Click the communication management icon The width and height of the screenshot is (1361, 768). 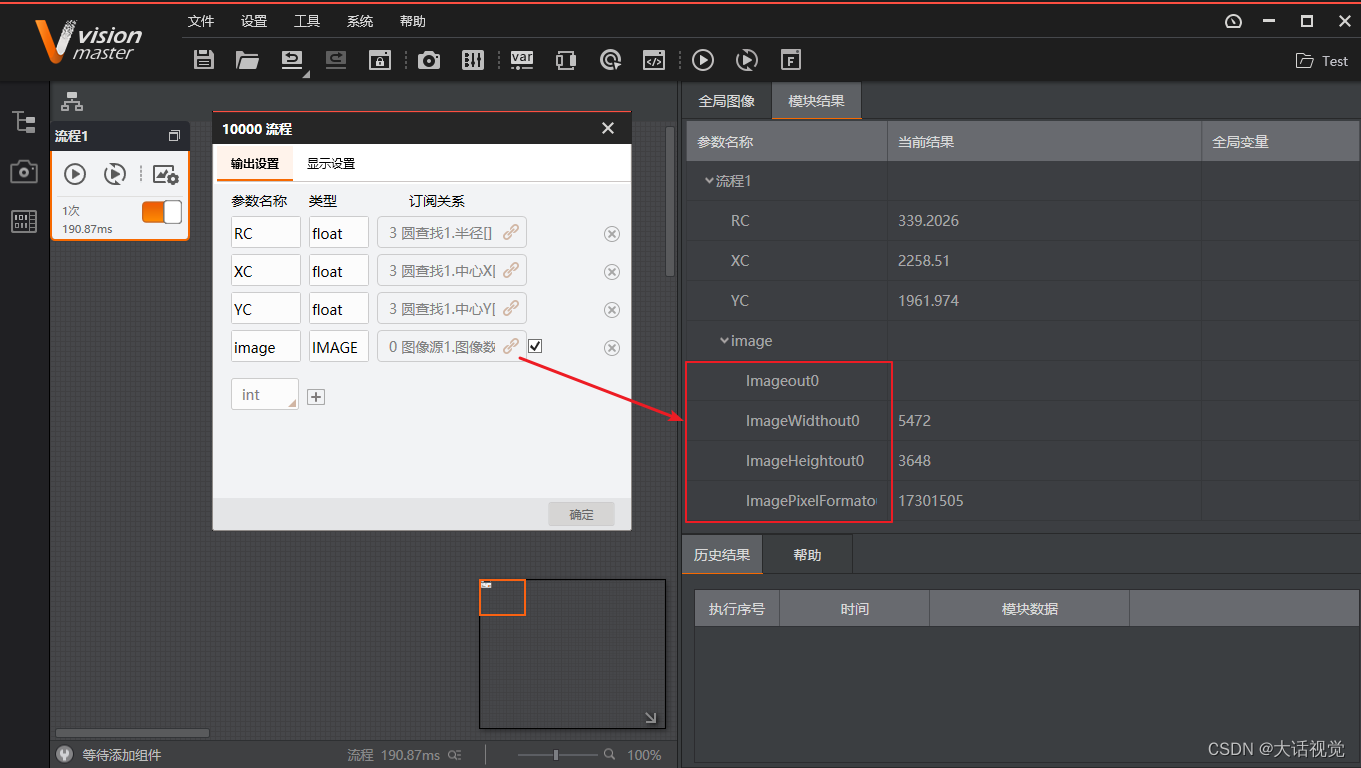(565, 60)
